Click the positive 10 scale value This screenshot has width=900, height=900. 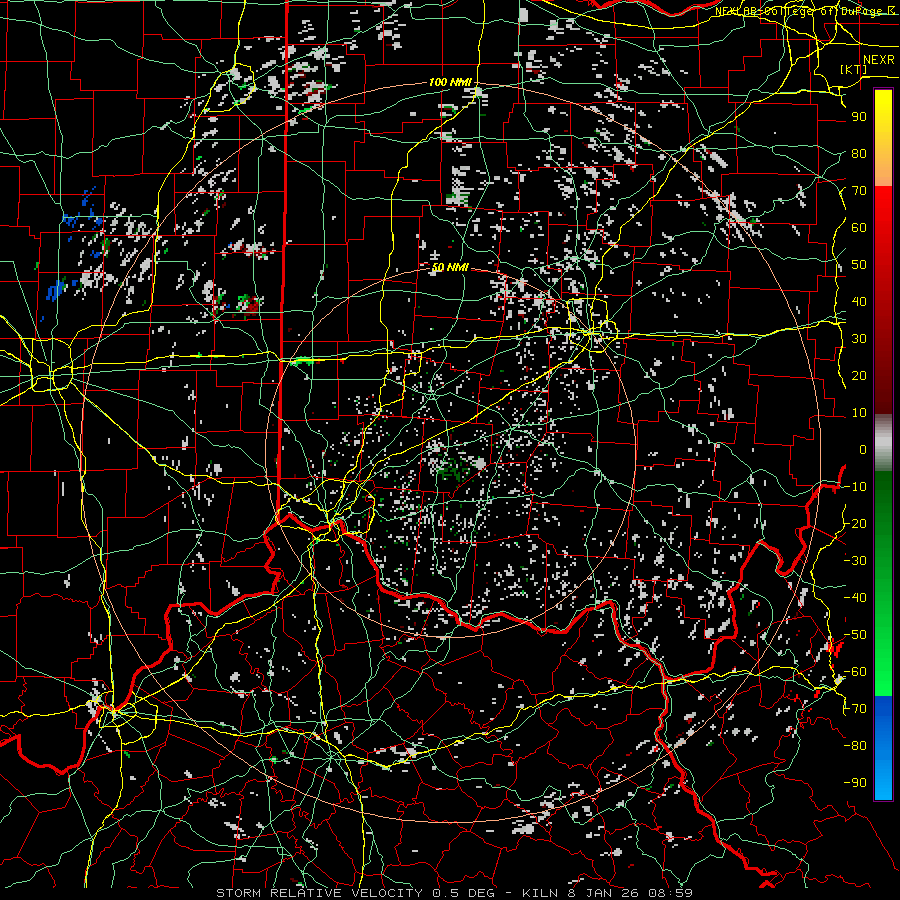(x=859, y=413)
